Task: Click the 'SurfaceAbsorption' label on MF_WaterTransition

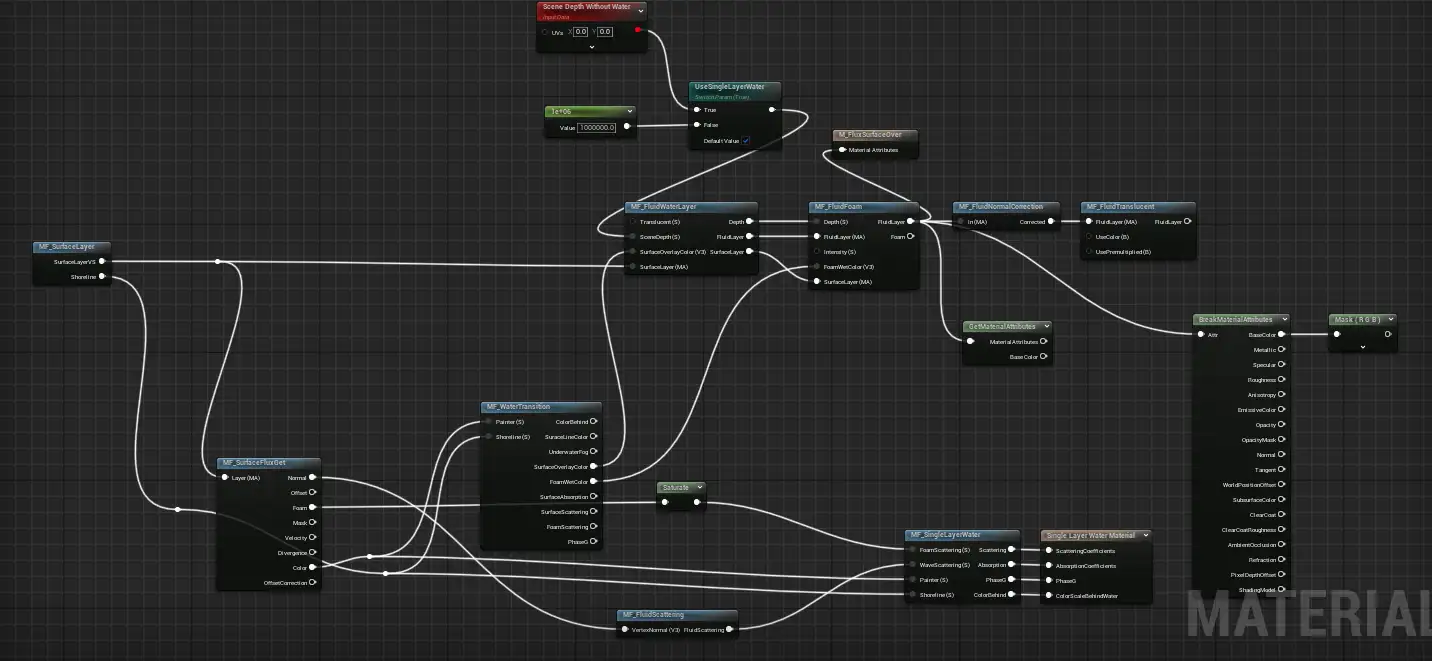Action: pyautogui.click(x=564, y=497)
